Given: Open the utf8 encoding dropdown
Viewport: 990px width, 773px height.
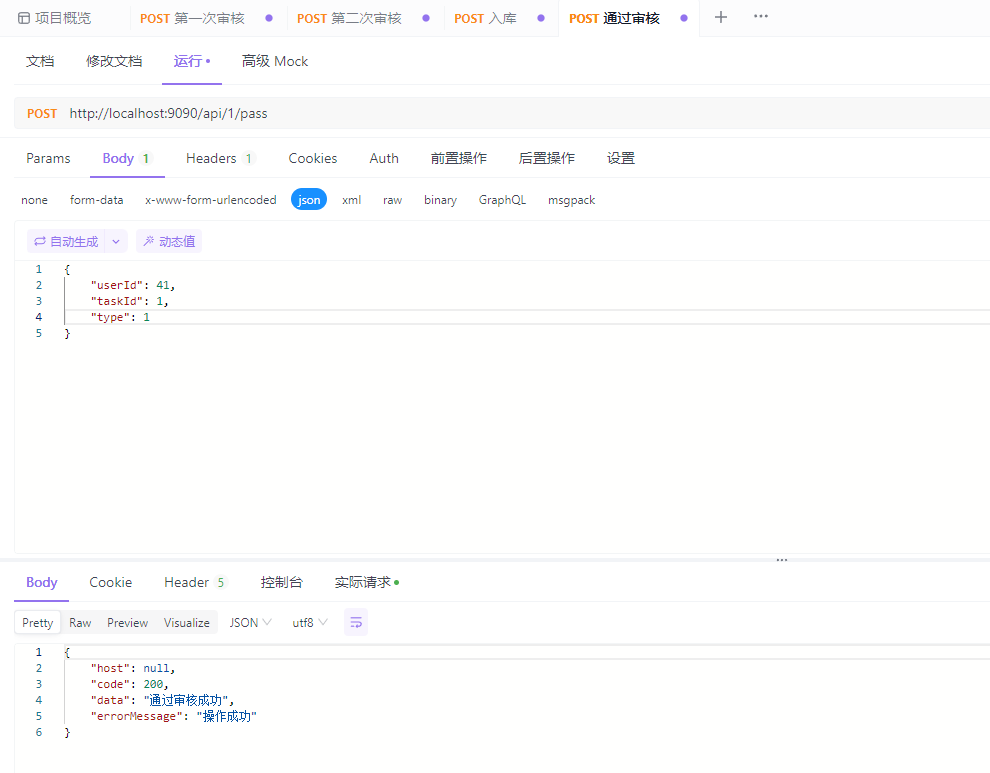Looking at the screenshot, I should (309, 621).
